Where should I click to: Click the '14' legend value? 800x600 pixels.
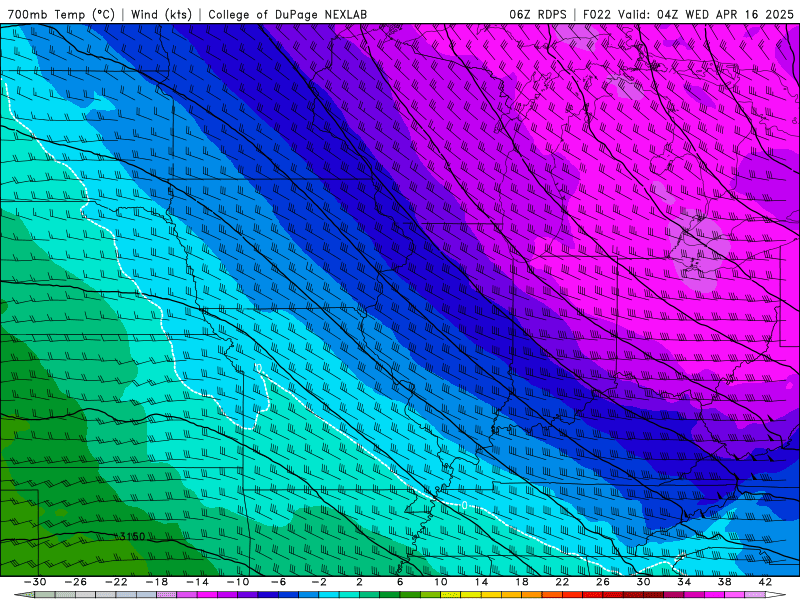pyautogui.click(x=481, y=582)
